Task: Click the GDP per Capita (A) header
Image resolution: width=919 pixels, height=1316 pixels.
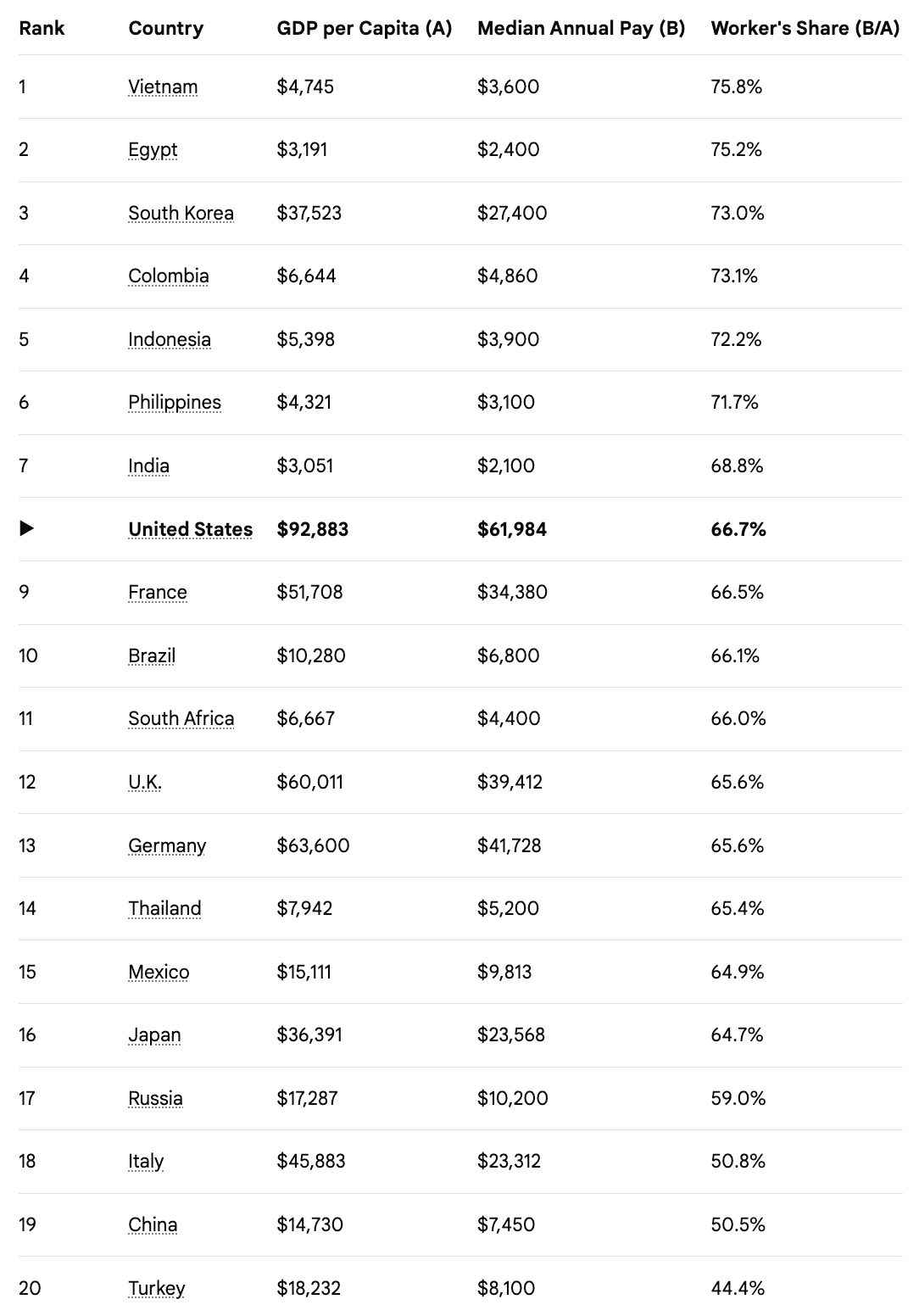Action: [x=365, y=28]
